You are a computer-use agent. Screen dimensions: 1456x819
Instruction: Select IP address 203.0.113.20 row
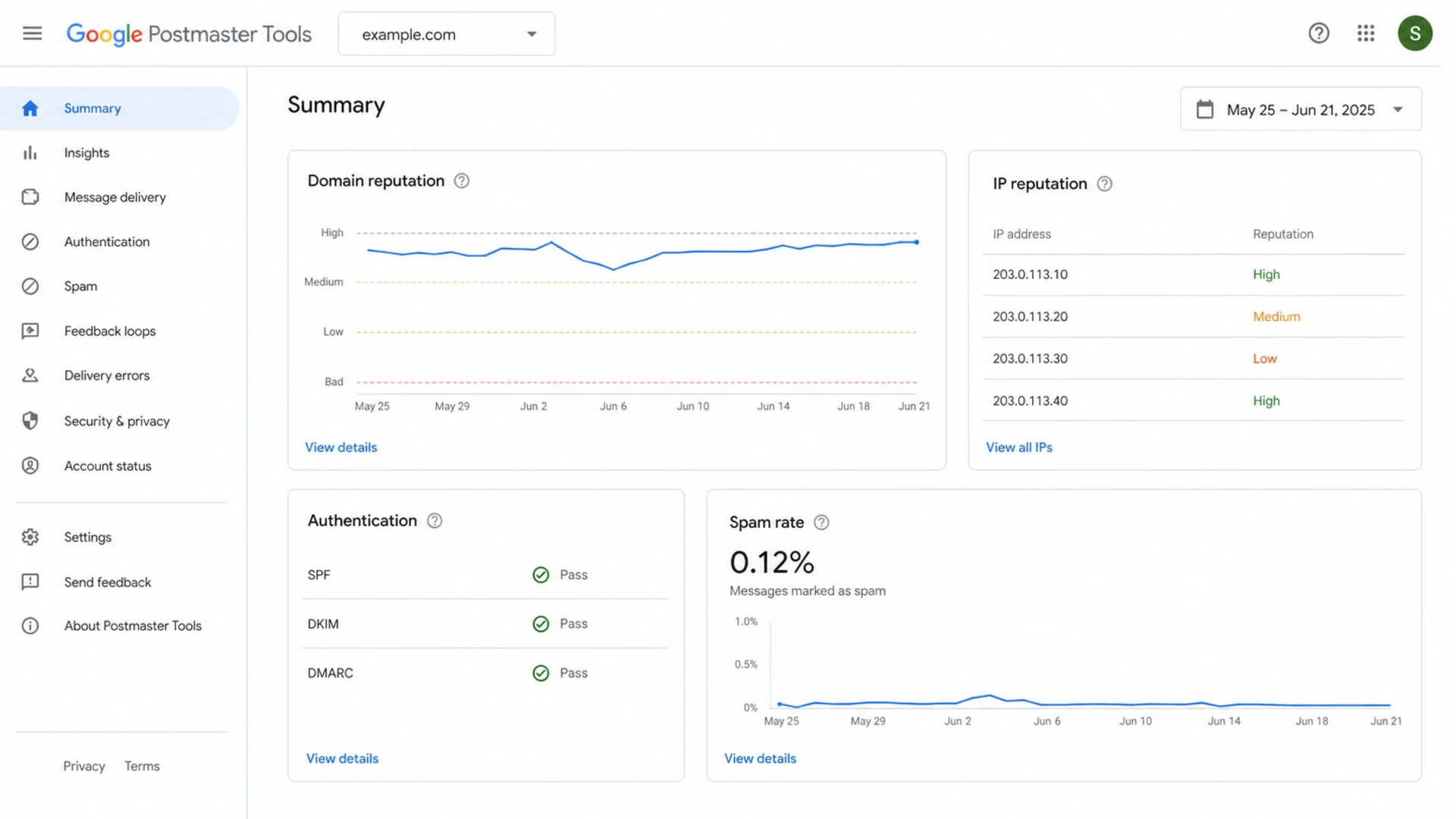(1194, 317)
